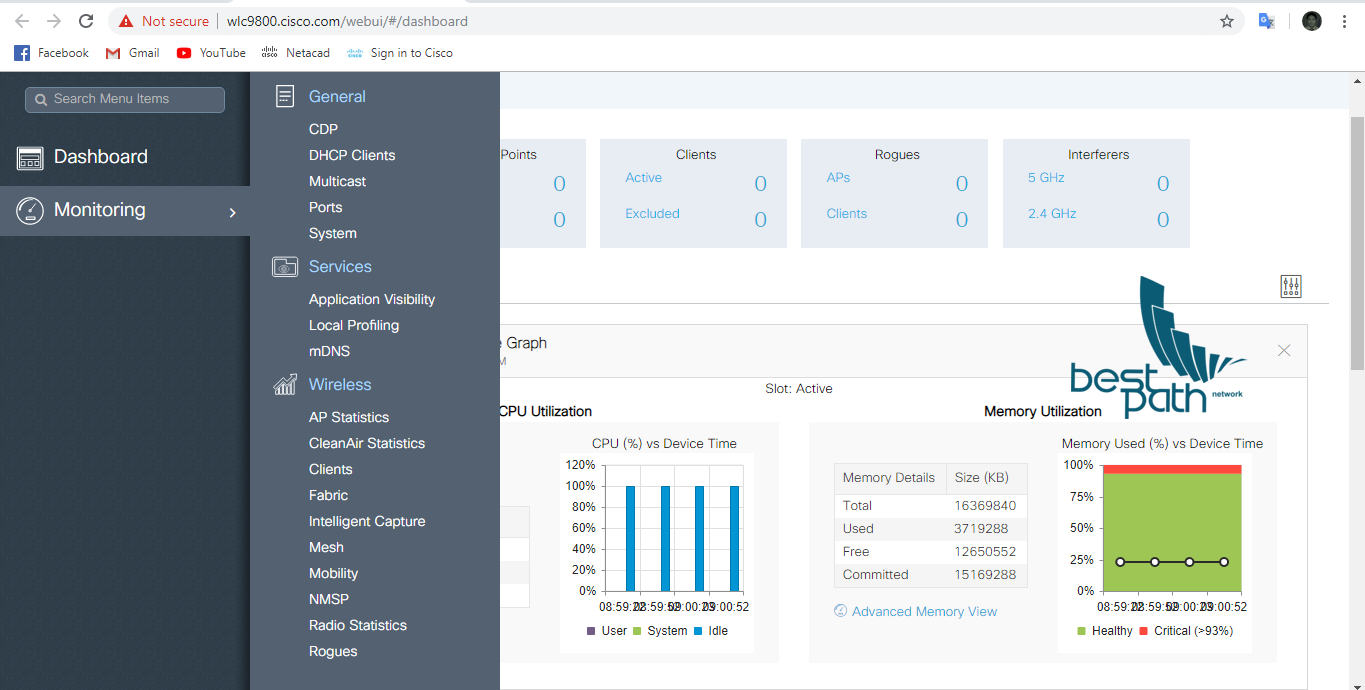Click the General section hamburger icon

284,95
